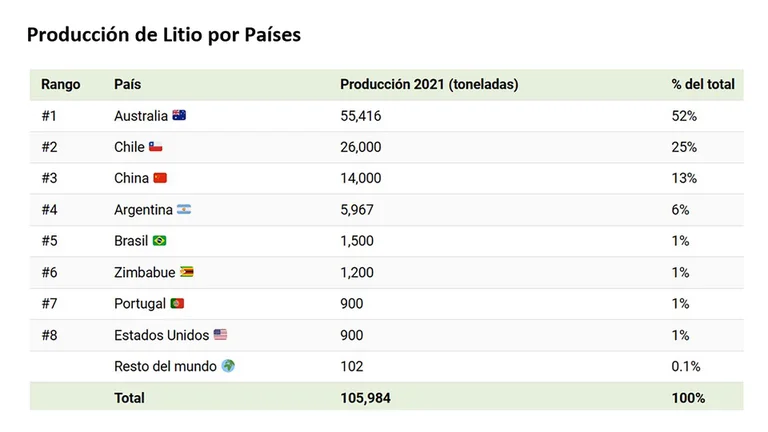Click the total production value 105,984
This screenshot has width=768, height=432.
[365, 398]
